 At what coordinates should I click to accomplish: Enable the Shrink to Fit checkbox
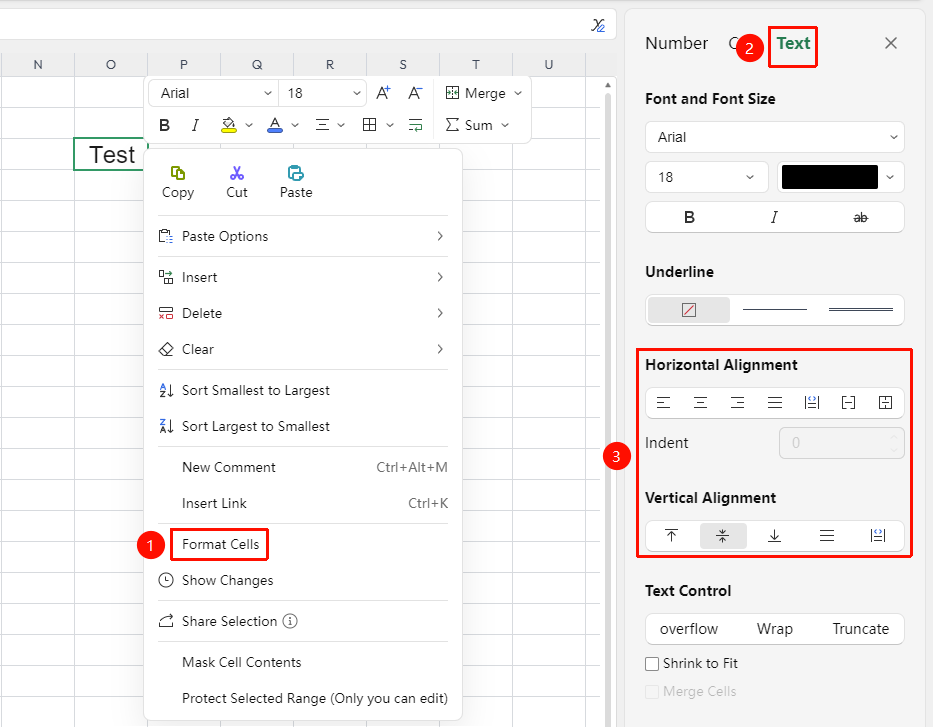coord(652,664)
